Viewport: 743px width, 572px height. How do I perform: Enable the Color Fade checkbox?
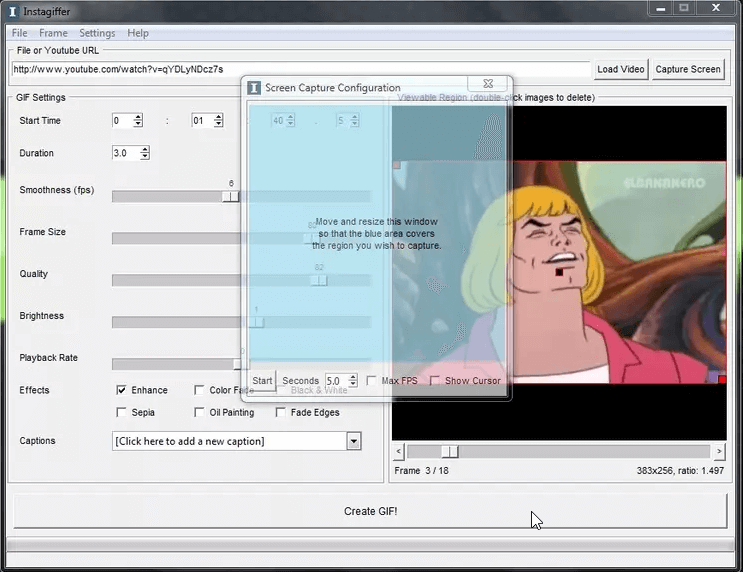click(x=199, y=390)
